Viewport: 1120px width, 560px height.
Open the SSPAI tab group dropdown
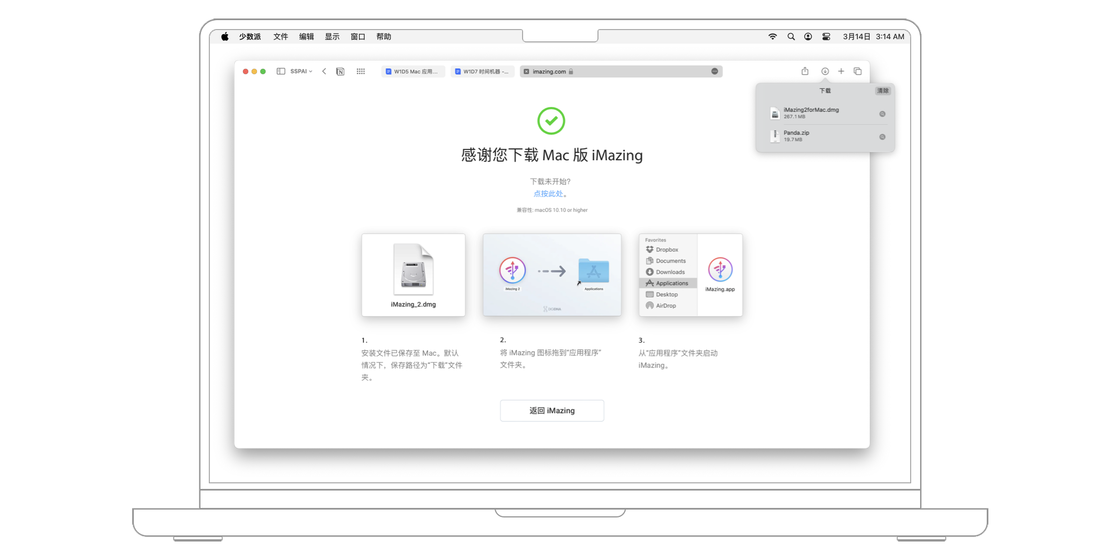pos(301,71)
